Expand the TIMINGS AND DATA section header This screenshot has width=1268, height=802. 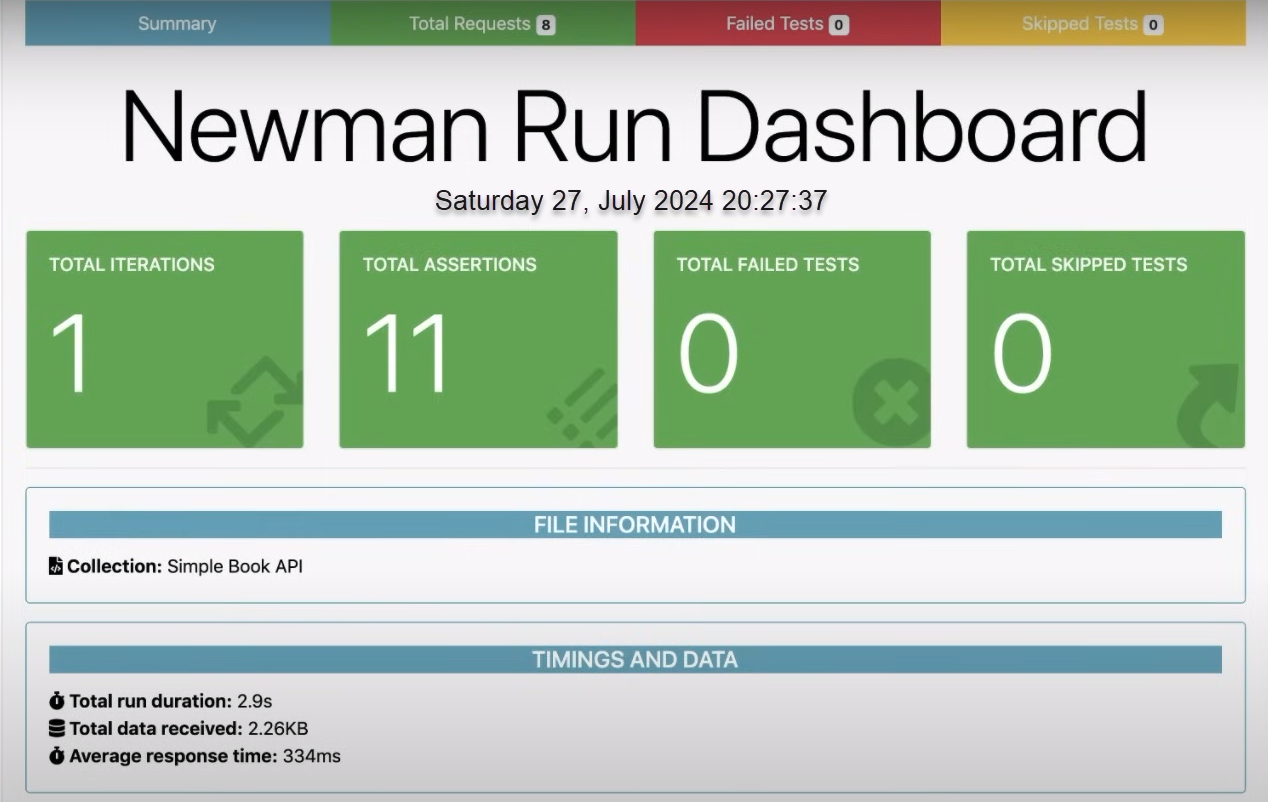[634, 659]
